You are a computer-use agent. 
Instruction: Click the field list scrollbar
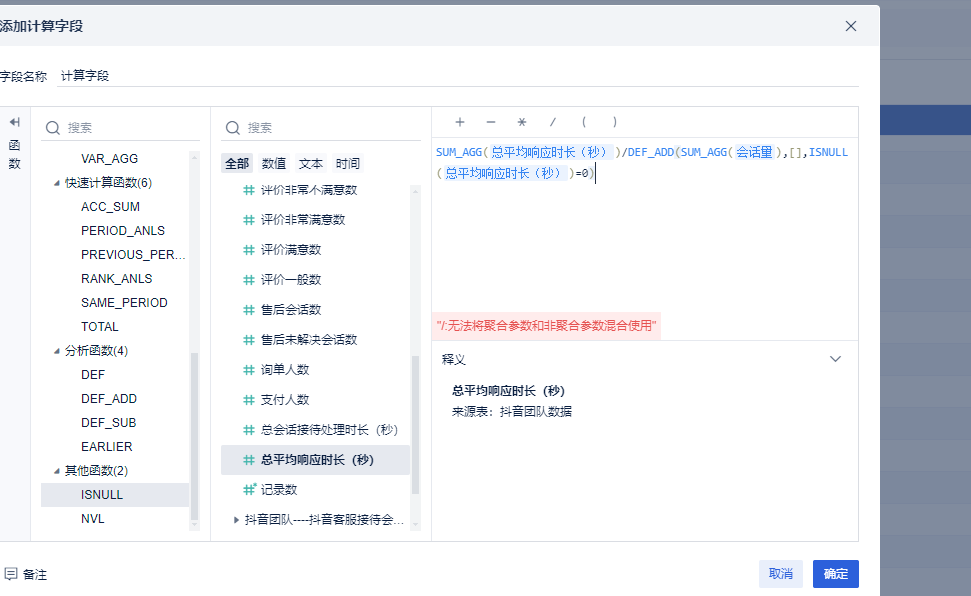click(416, 425)
